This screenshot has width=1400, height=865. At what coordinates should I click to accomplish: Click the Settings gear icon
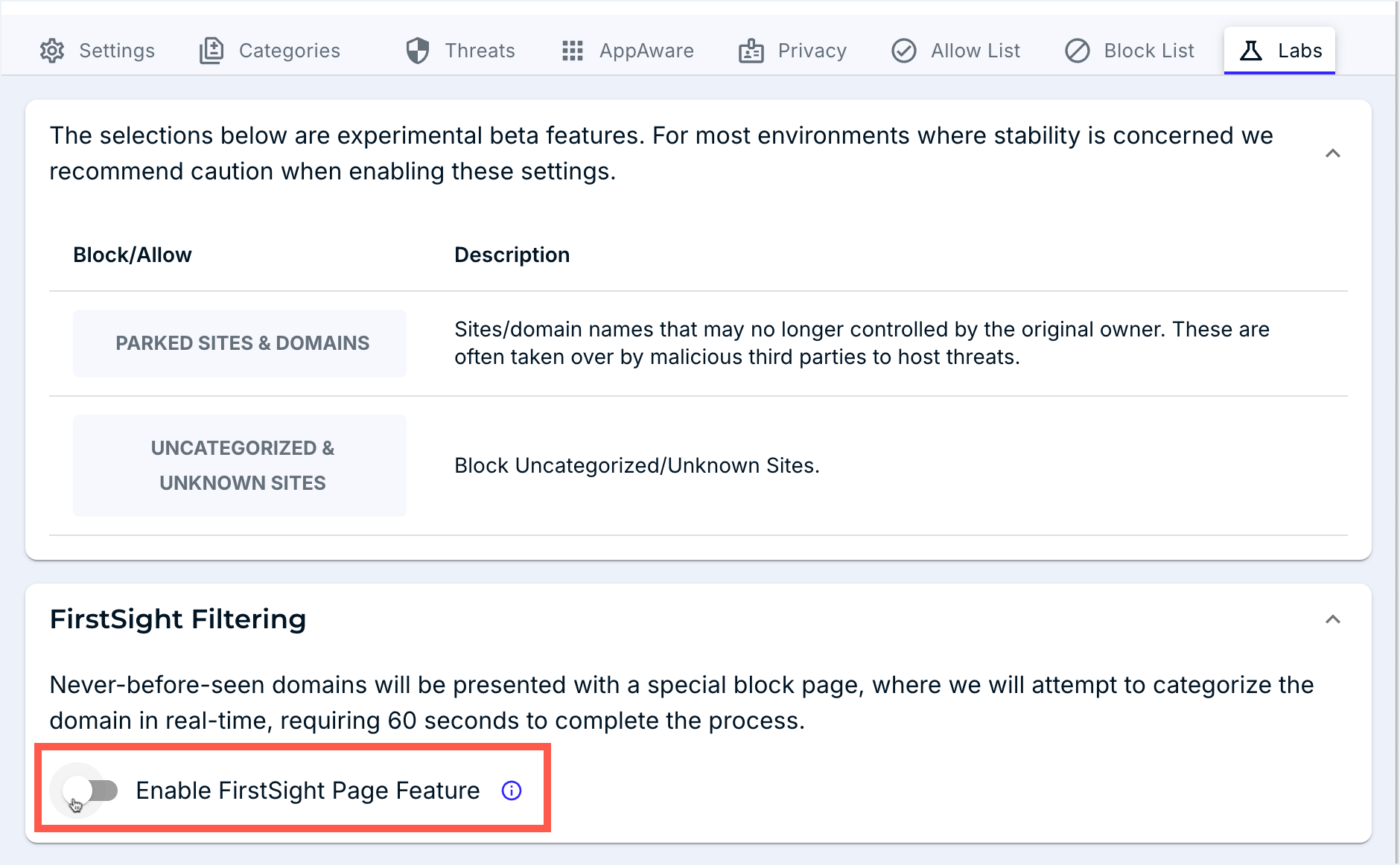tap(52, 51)
